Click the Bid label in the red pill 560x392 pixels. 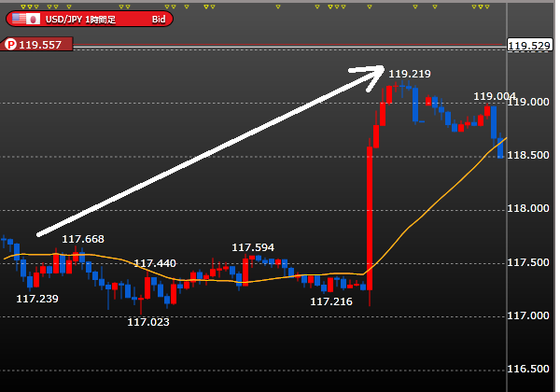coord(159,19)
